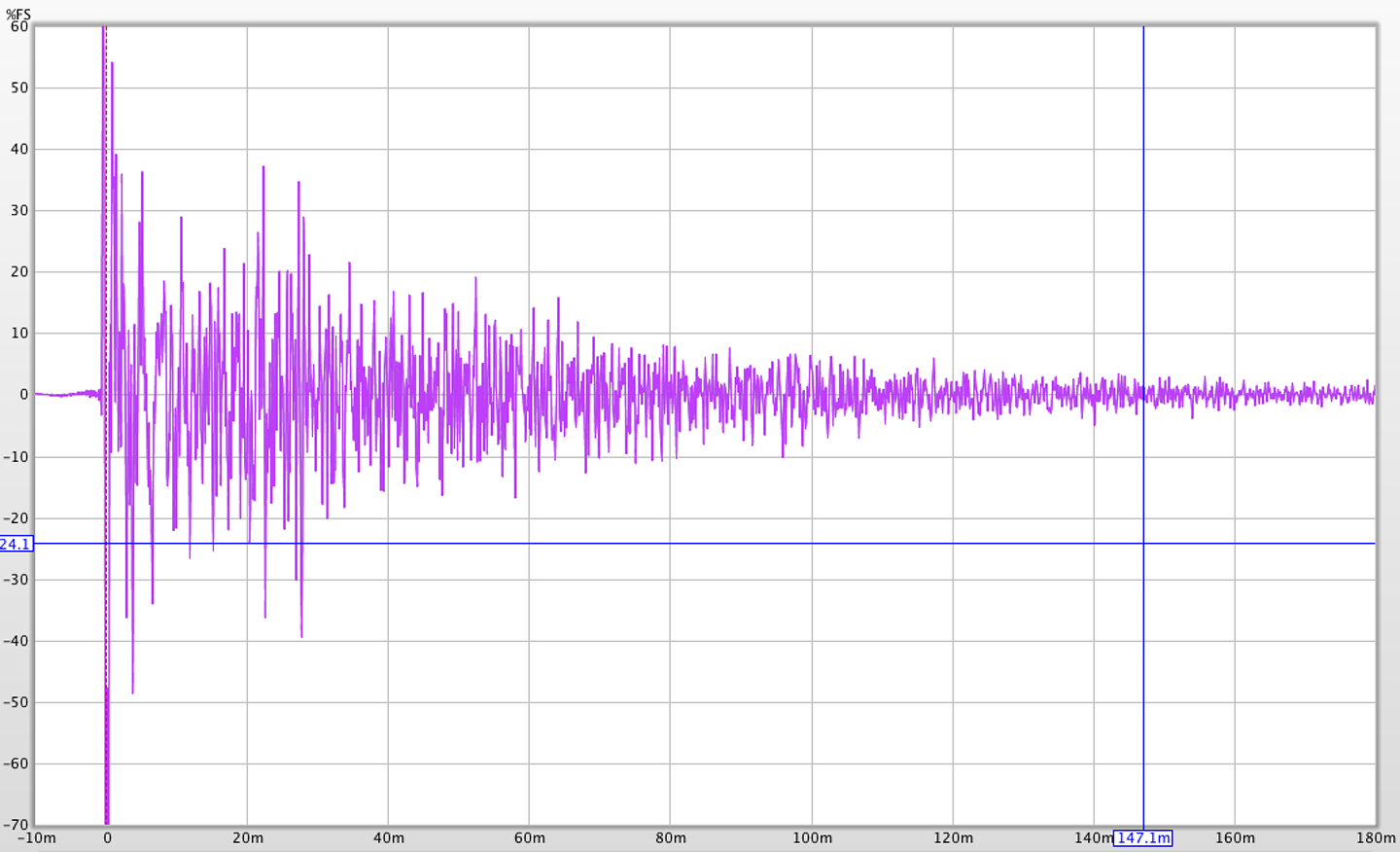Click the %FS y-axis unit label
The image size is (1400, 852).
(18, 15)
